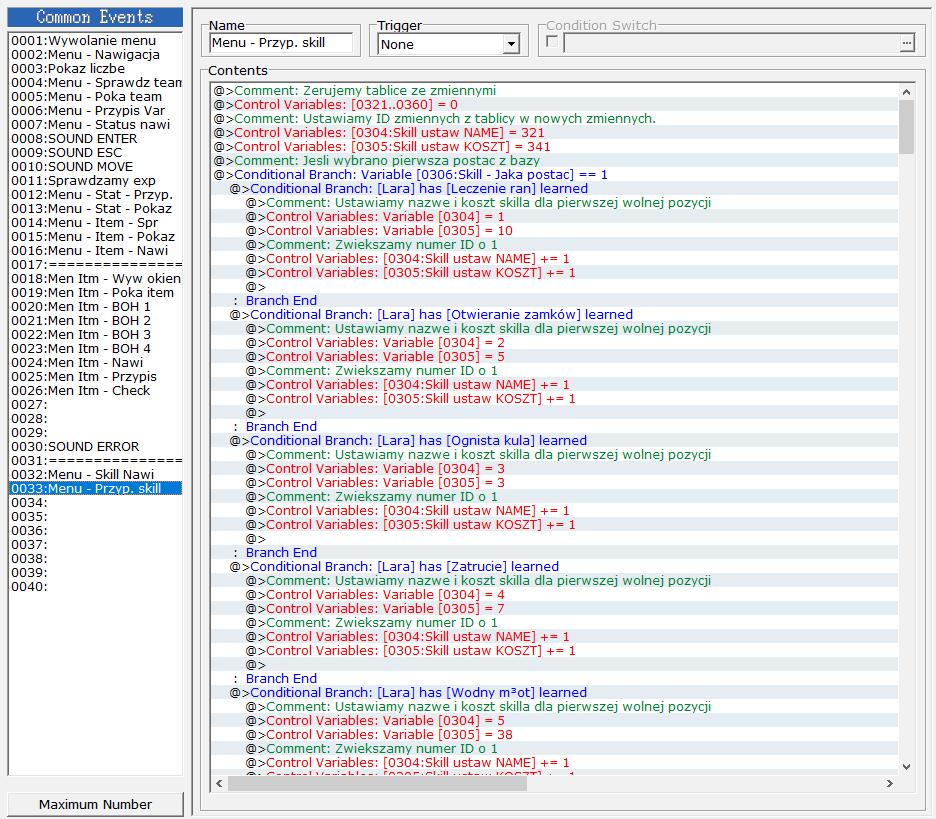This screenshot has height=819, width=936.
Task: Select event 0004:Menu - Sprawdz team
Action: 96,82
